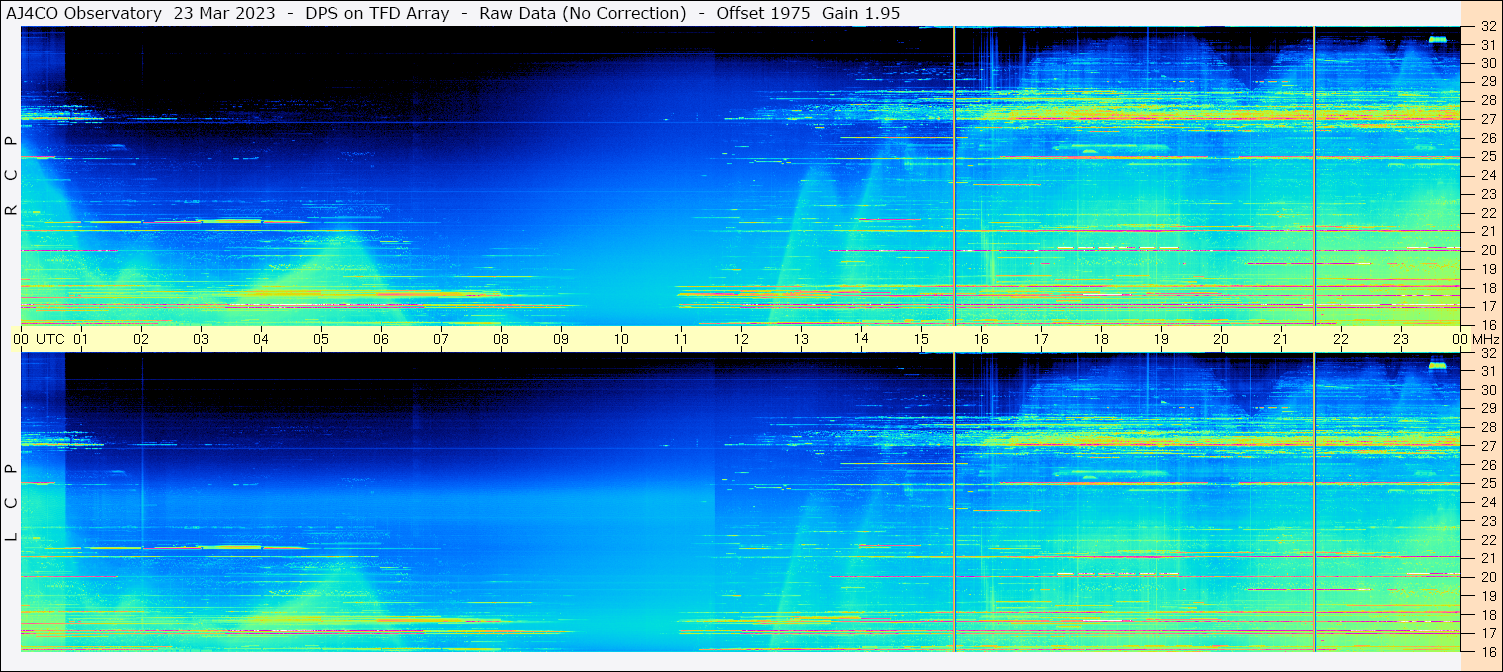The image size is (1503, 672).
Task: Click the 21 MHz tick of LCP panel
Action: 1488,558
